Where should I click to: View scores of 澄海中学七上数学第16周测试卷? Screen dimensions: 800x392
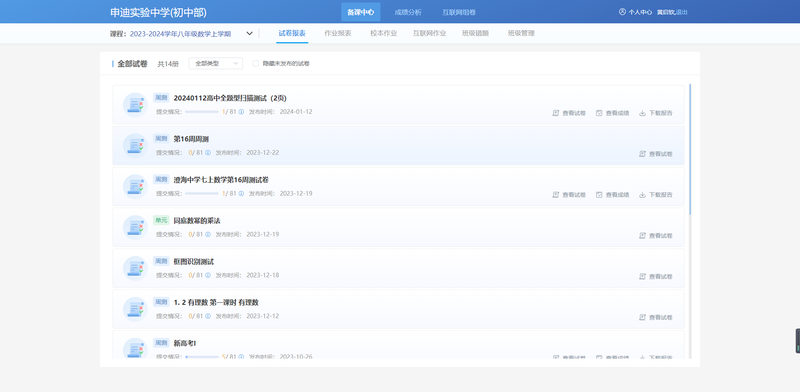click(x=612, y=194)
